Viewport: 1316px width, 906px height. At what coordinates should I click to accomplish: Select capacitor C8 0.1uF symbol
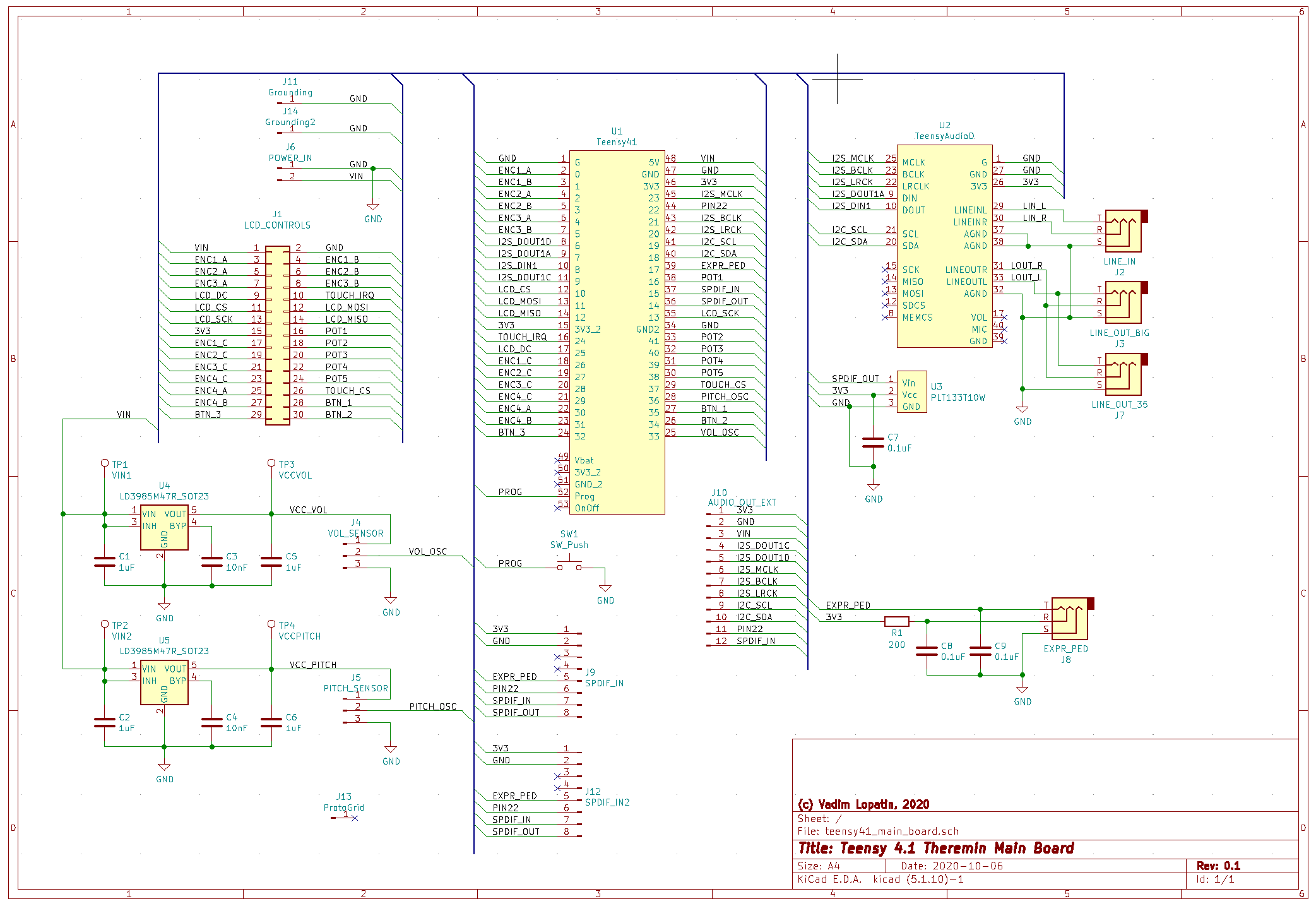[x=927, y=652]
